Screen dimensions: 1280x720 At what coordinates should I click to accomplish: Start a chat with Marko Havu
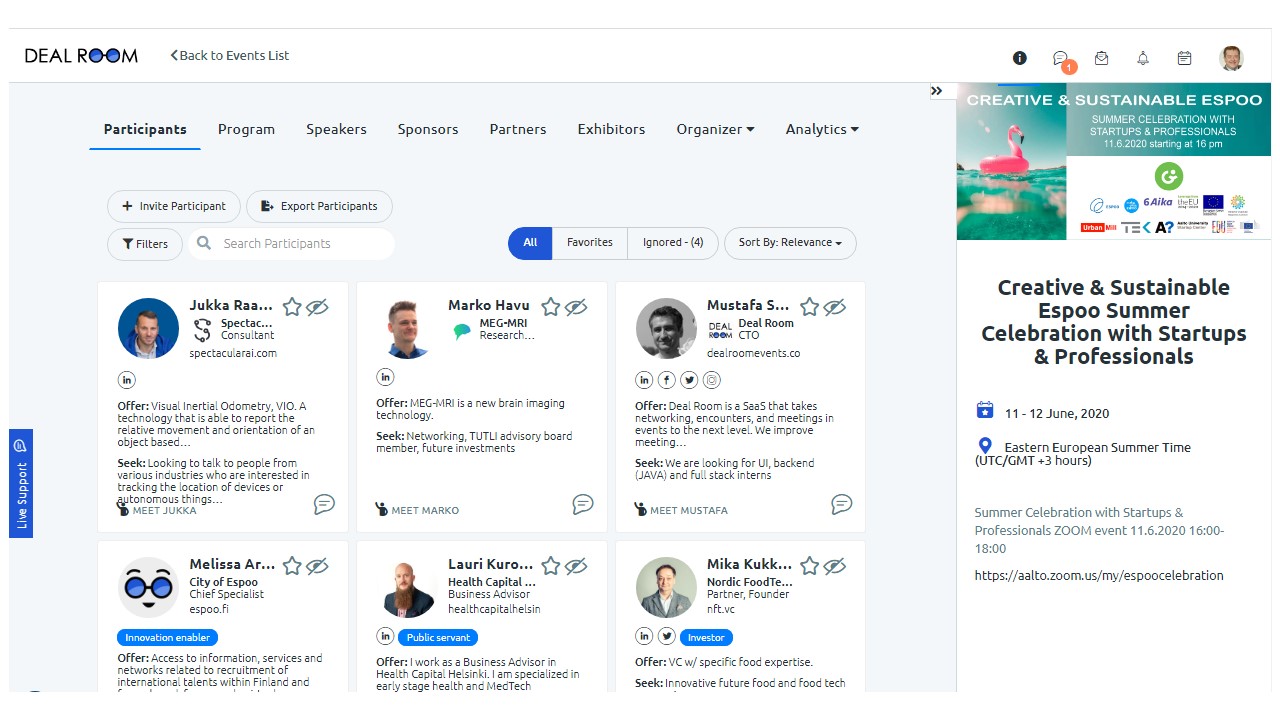coord(583,504)
